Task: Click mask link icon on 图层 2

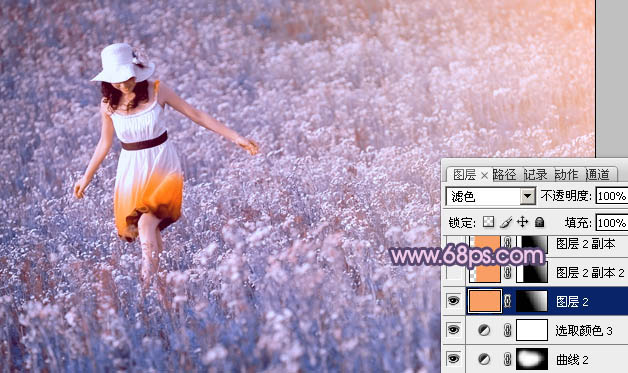Action: pyautogui.click(x=507, y=301)
